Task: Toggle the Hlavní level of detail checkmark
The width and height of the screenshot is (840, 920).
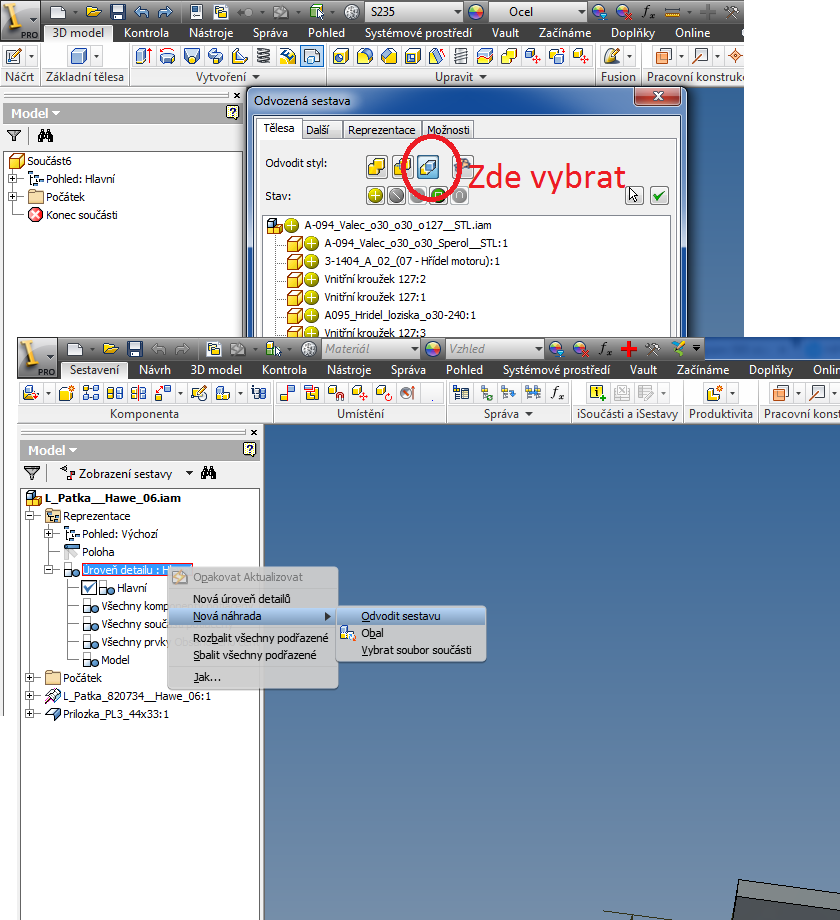Action: pyautogui.click(x=89, y=589)
